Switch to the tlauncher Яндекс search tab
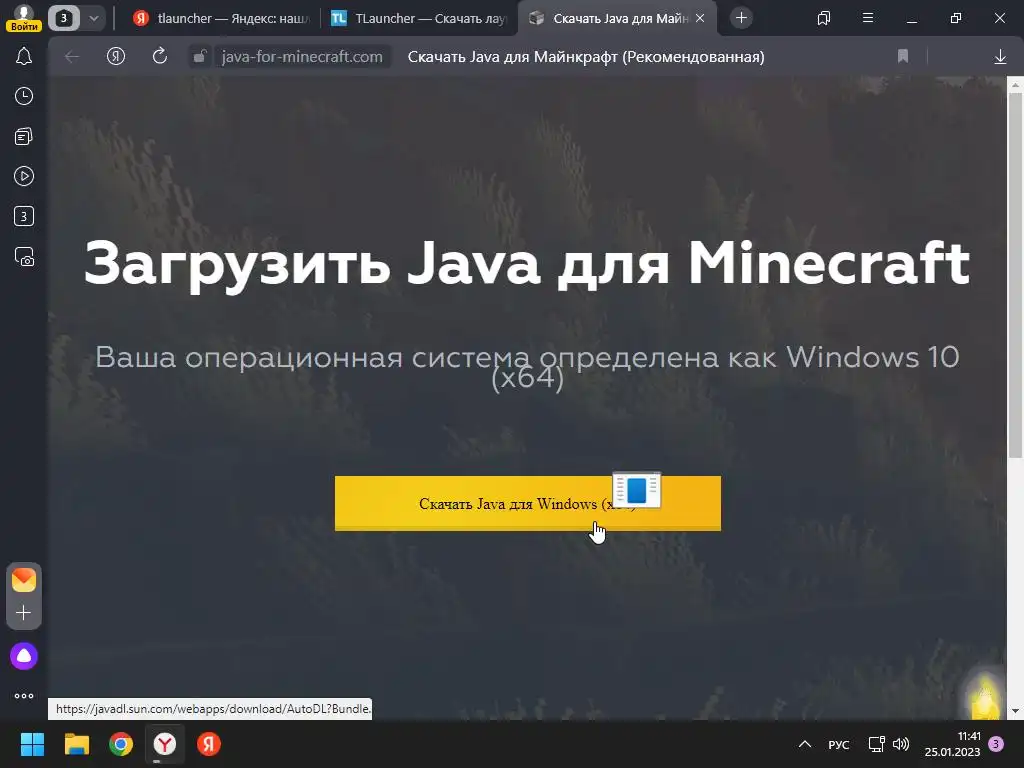This screenshot has width=1024, height=768. [221, 18]
